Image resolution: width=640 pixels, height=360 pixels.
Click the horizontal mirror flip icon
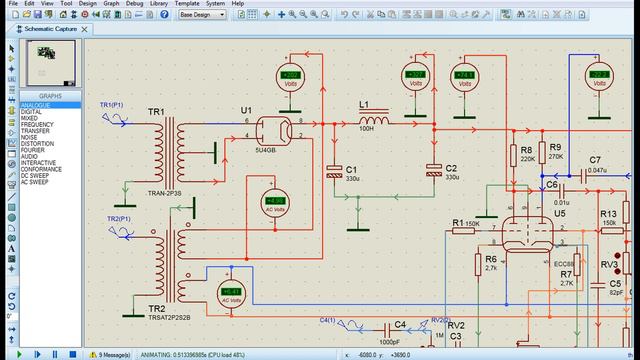click(x=11, y=329)
